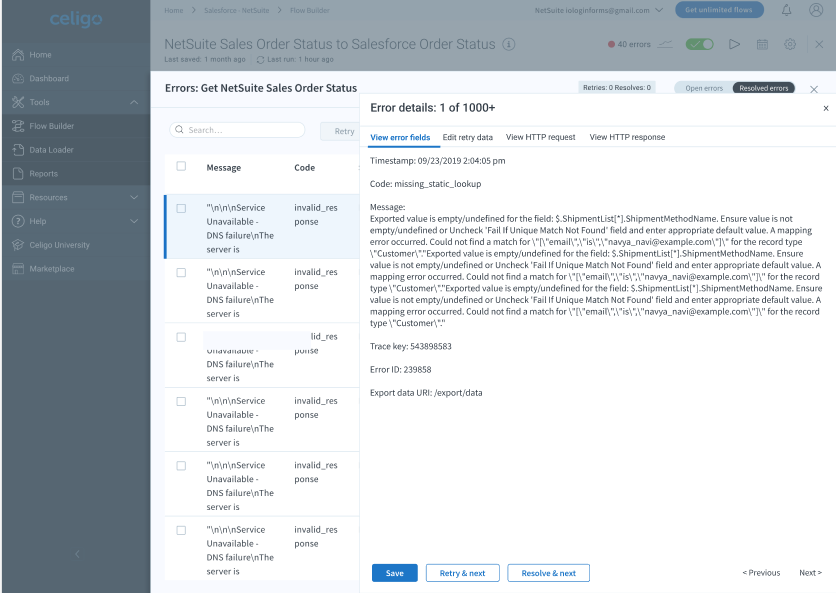This screenshot has width=836, height=593.
Task: Tick the first error row checkbox
Action: point(181,208)
